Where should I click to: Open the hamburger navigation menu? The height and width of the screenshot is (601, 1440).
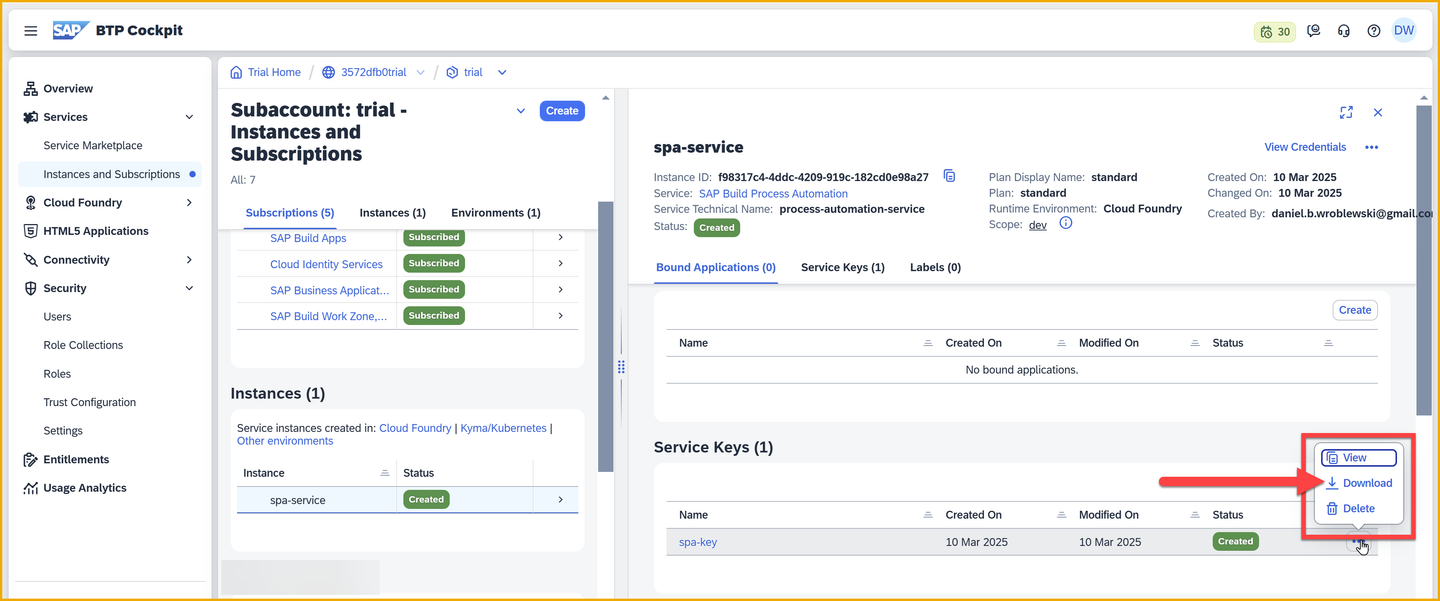31,31
